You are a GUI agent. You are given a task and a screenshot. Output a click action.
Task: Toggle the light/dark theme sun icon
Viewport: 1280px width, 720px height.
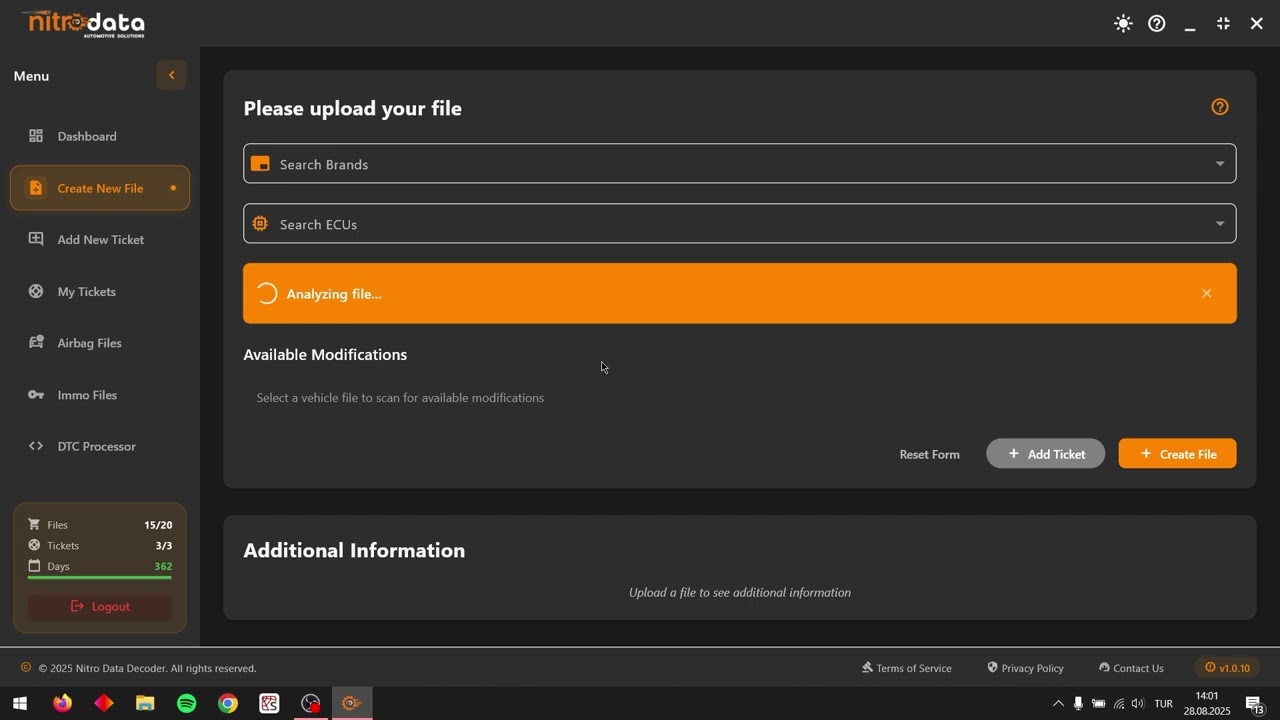1123,24
